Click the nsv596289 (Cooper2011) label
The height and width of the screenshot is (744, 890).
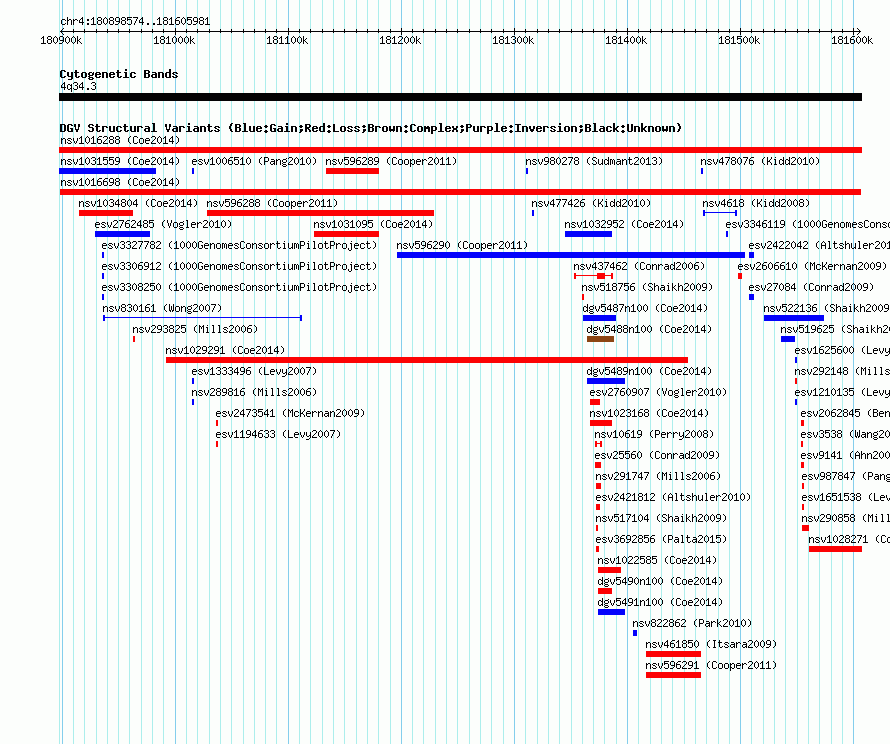tap(391, 161)
